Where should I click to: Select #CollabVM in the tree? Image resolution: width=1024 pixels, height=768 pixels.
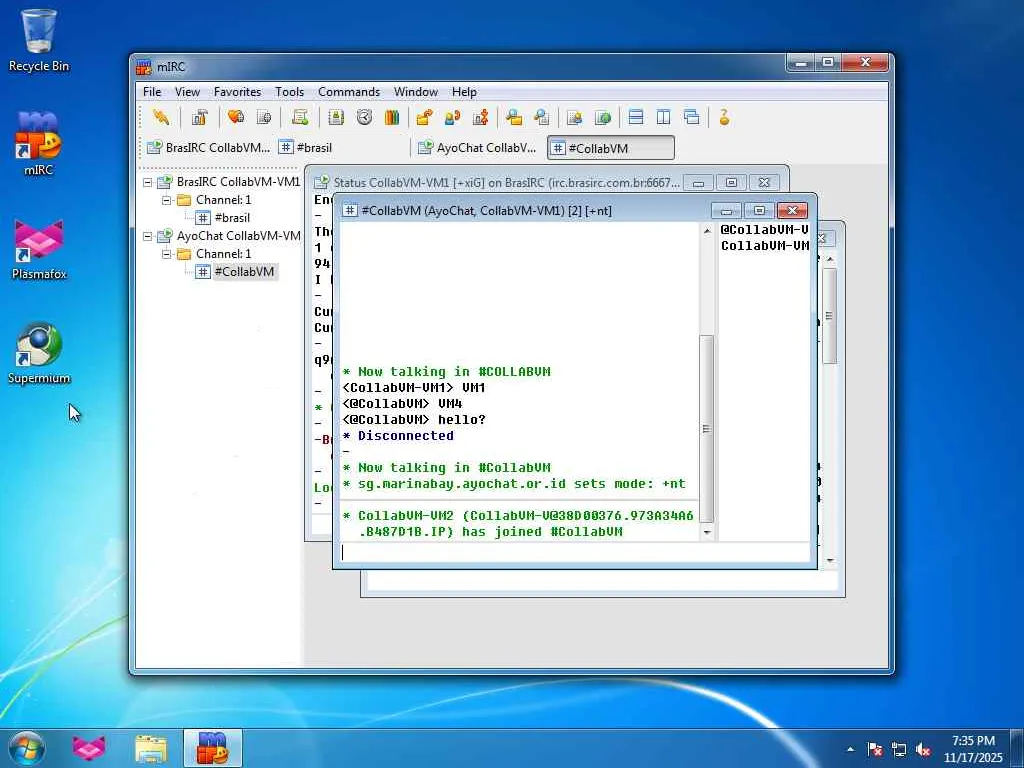(x=244, y=272)
